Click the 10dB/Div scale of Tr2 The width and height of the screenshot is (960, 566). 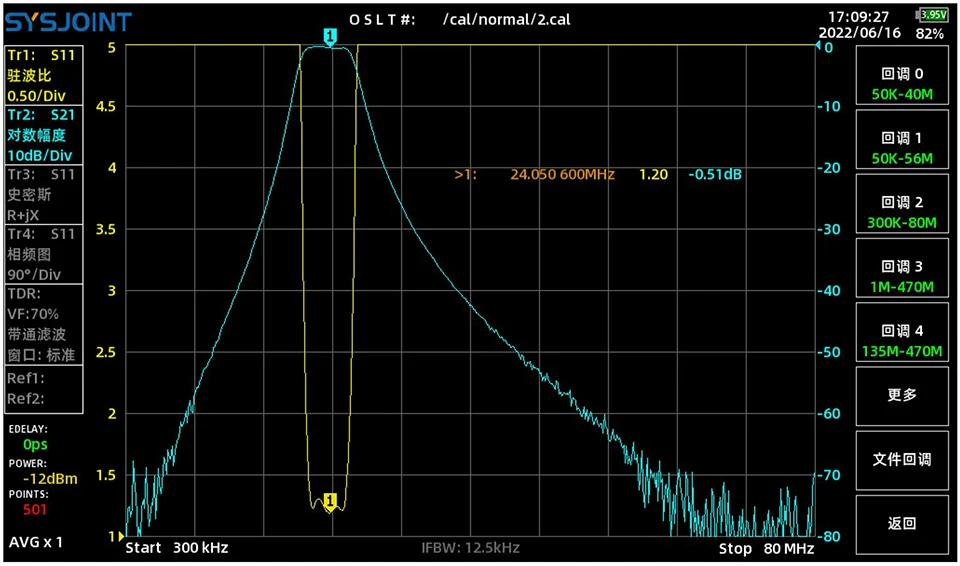tap(40, 155)
